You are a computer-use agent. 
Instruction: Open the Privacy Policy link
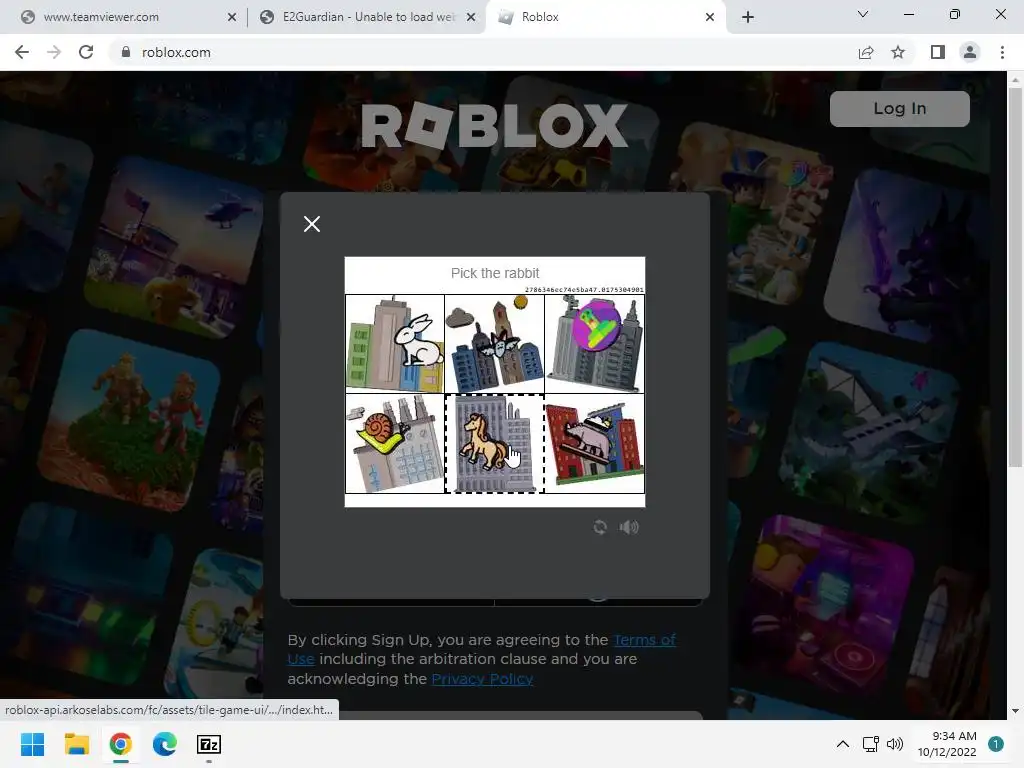coord(482,679)
